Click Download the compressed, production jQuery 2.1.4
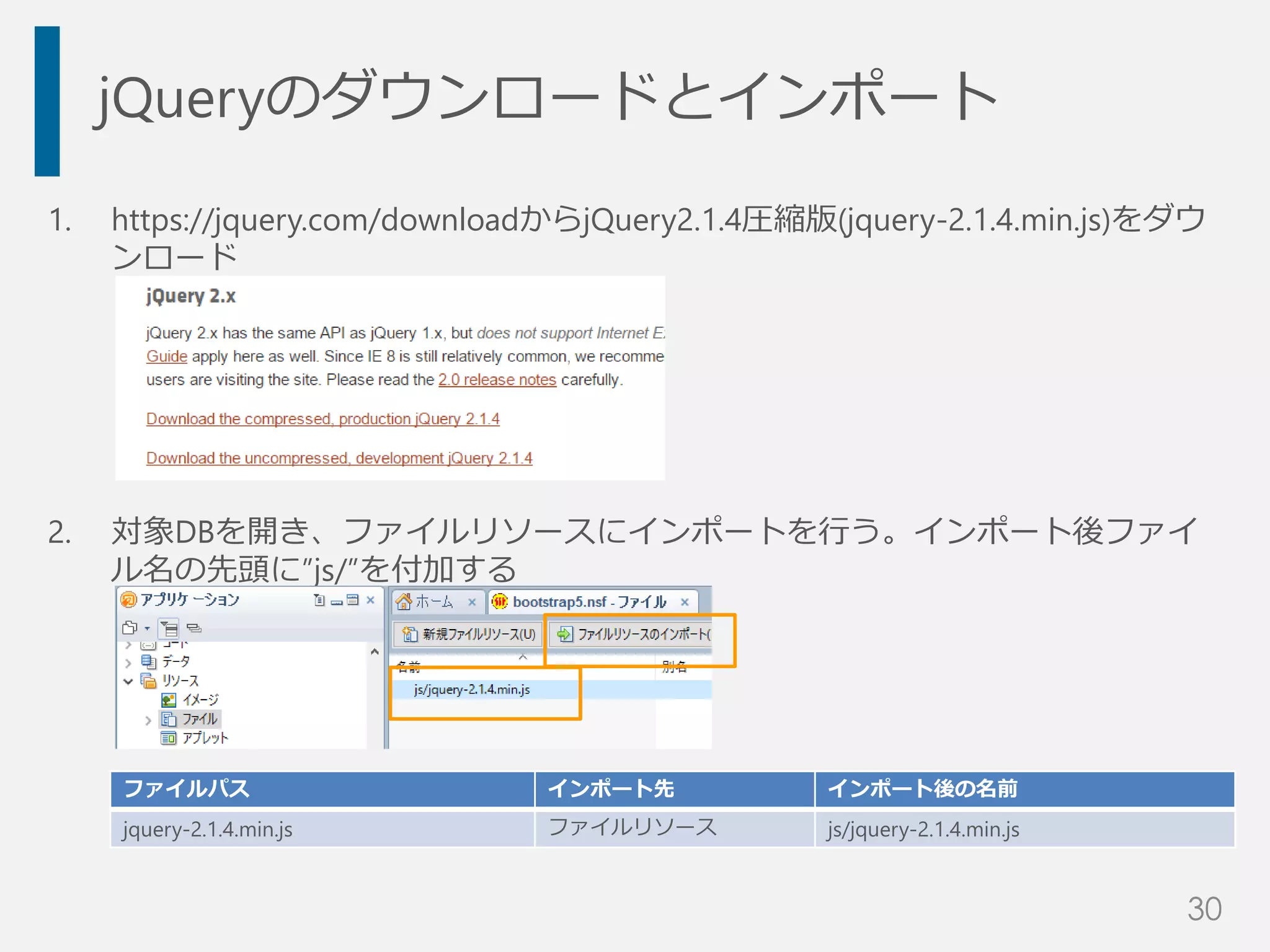The width and height of the screenshot is (1270, 952). [323, 419]
